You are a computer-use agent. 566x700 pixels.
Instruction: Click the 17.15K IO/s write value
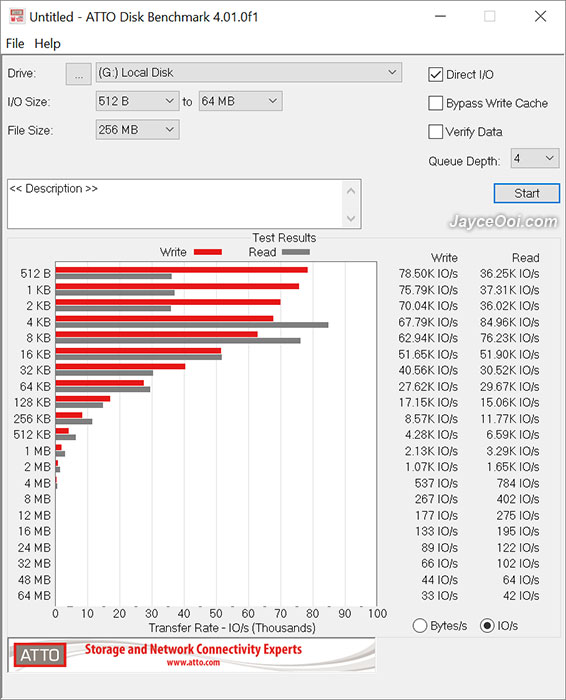click(x=428, y=403)
